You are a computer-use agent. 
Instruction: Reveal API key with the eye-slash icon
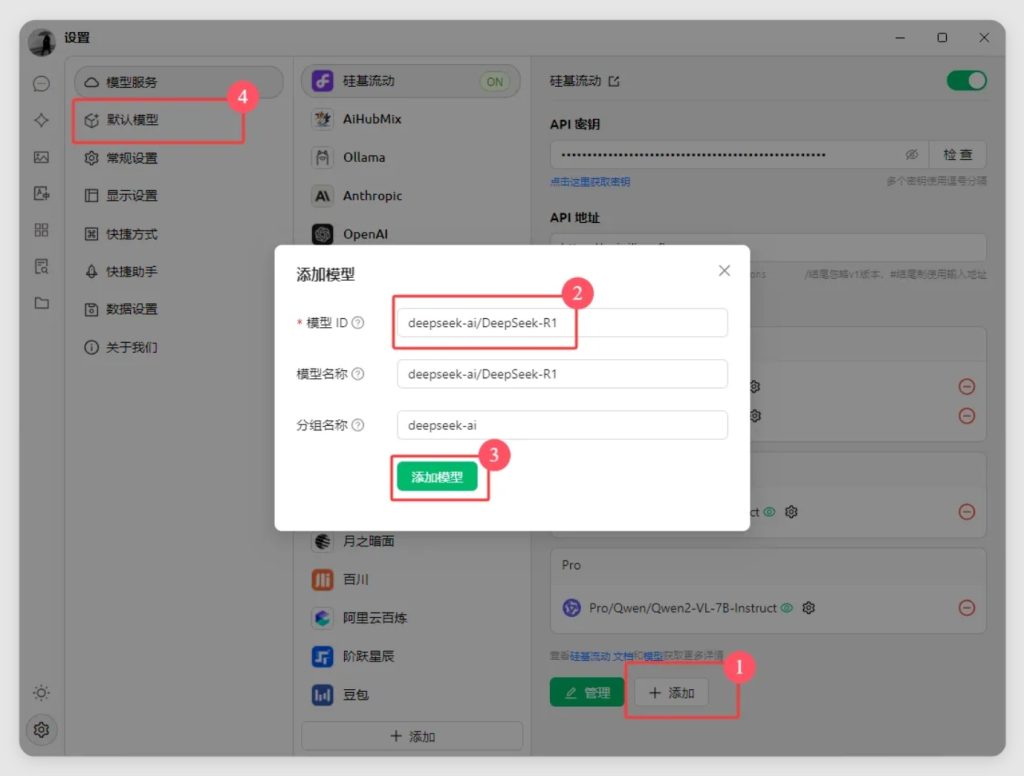pyautogui.click(x=912, y=155)
